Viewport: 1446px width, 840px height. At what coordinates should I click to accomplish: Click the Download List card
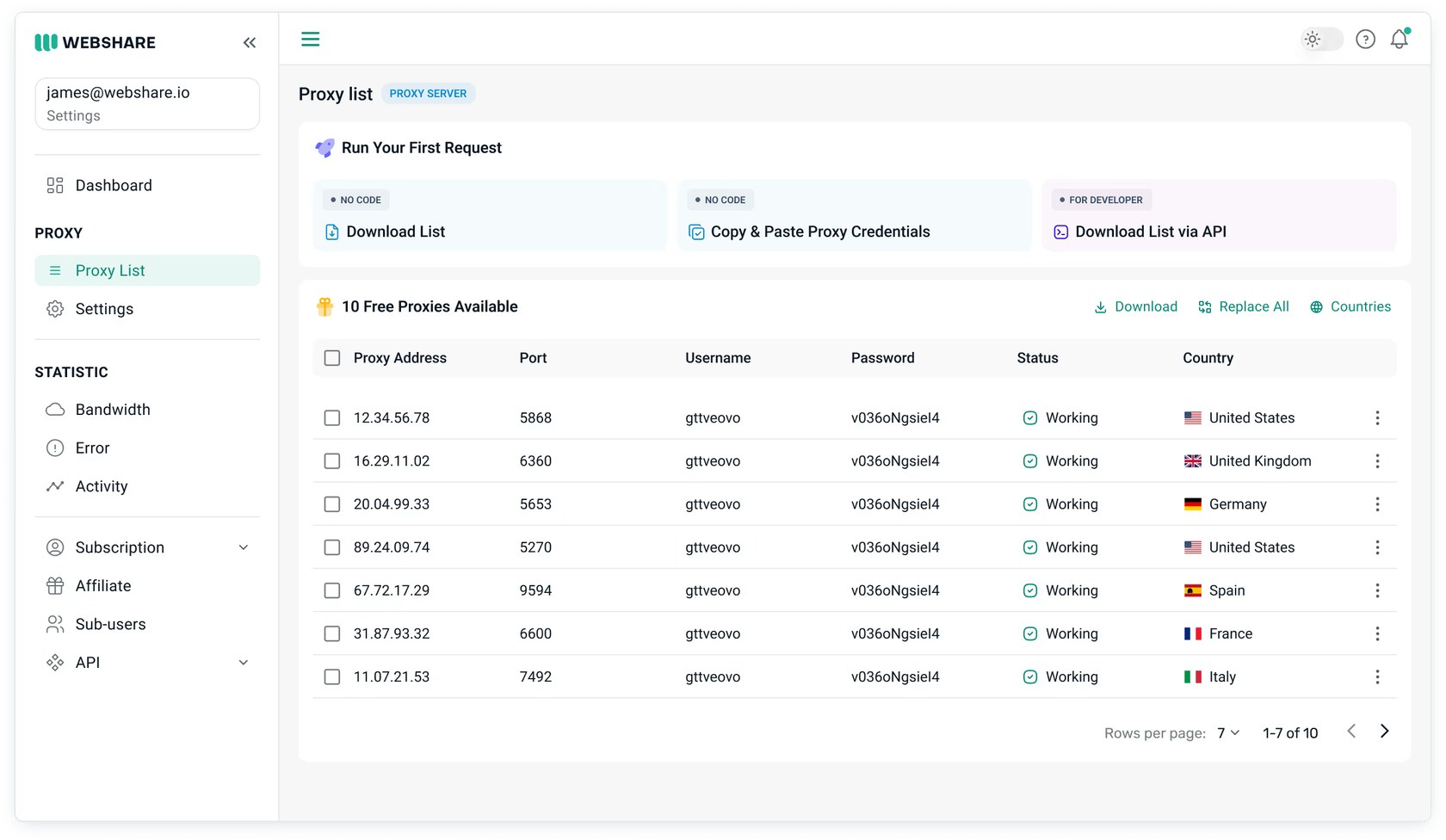[x=490, y=215]
